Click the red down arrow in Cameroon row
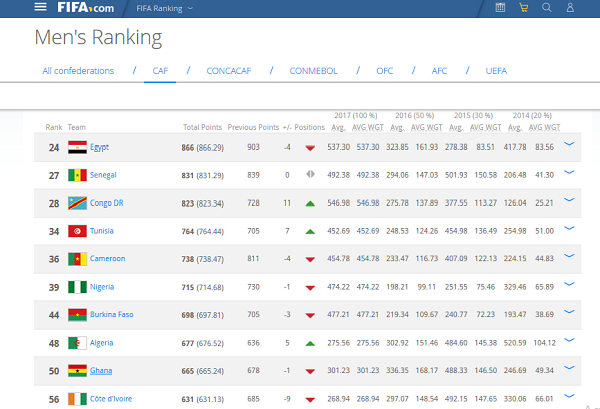 [310, 260]
